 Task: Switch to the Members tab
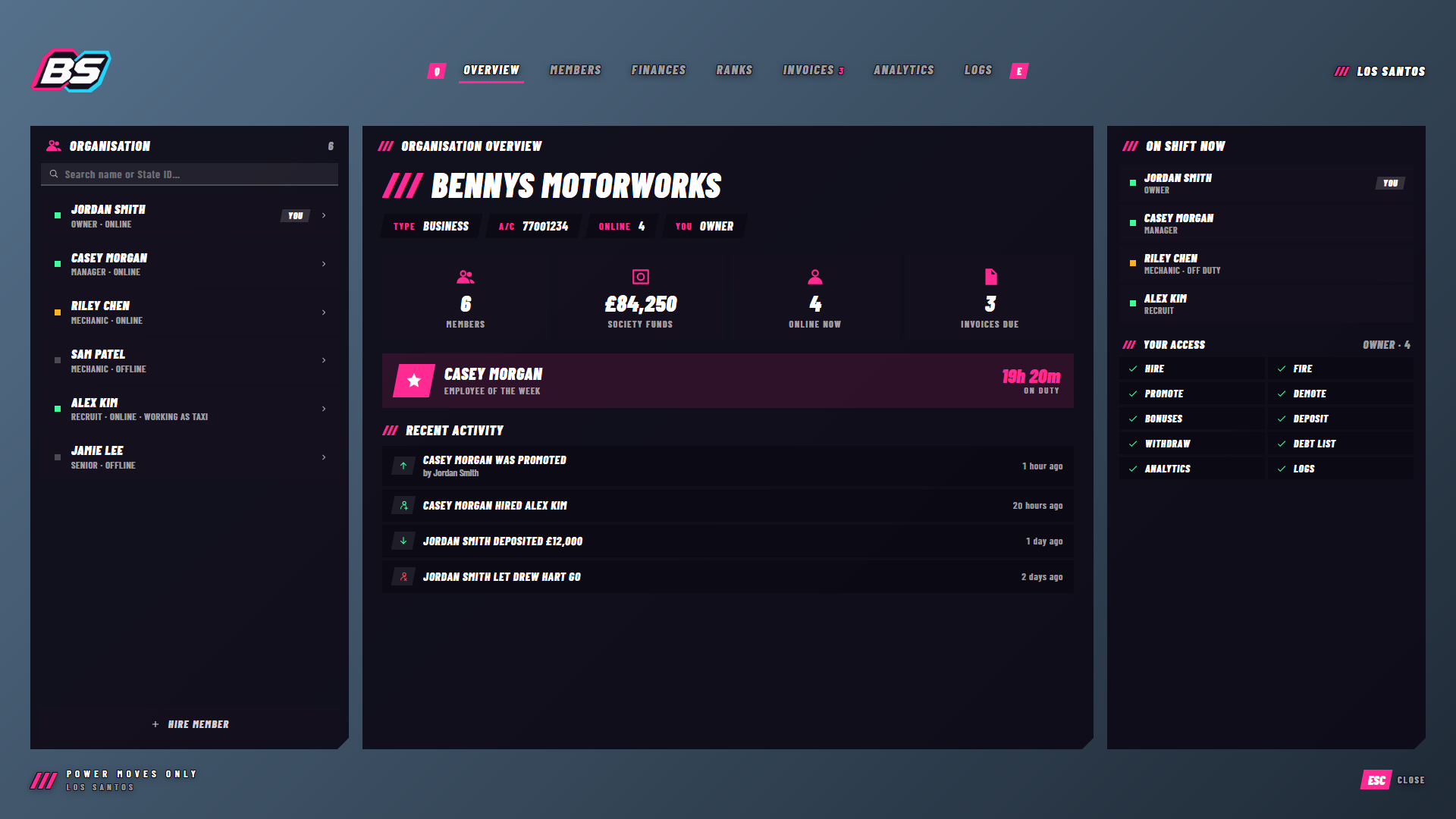point(576,70)
